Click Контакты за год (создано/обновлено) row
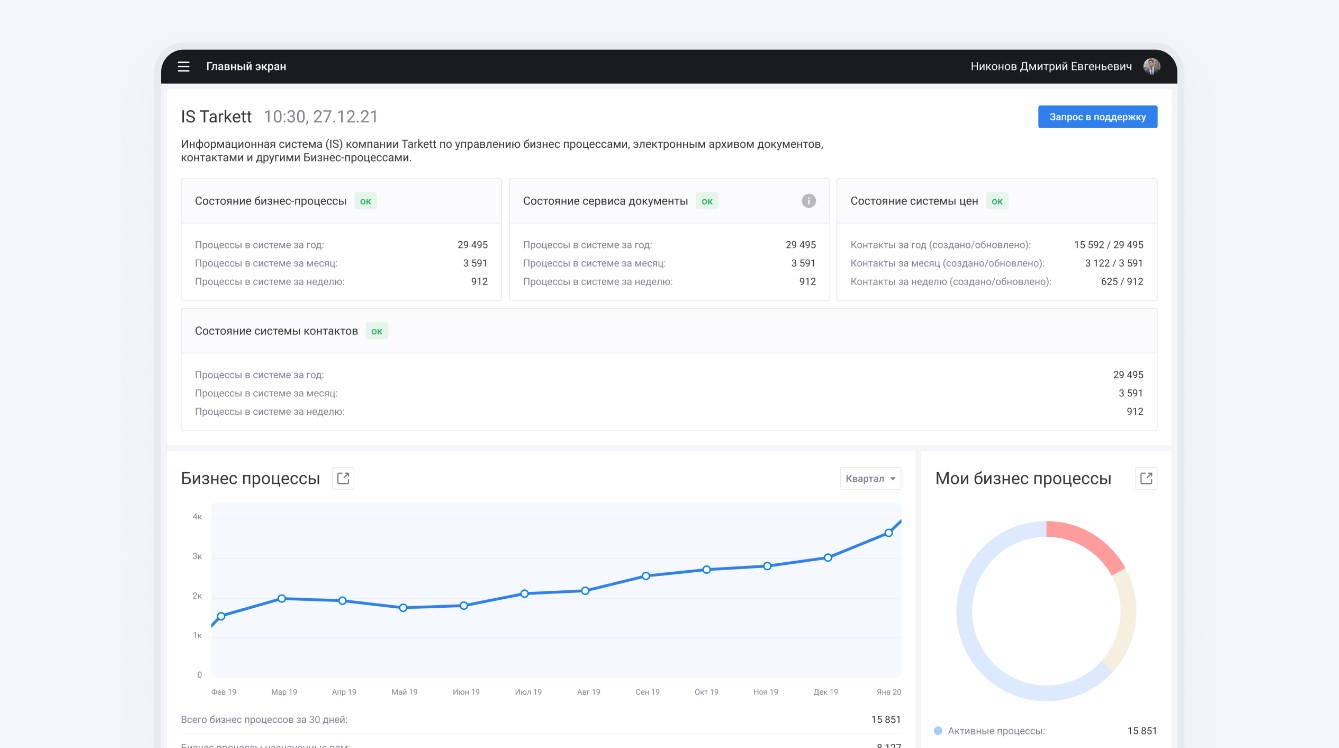The image size is (1339, 748). [x=997, y=245]
